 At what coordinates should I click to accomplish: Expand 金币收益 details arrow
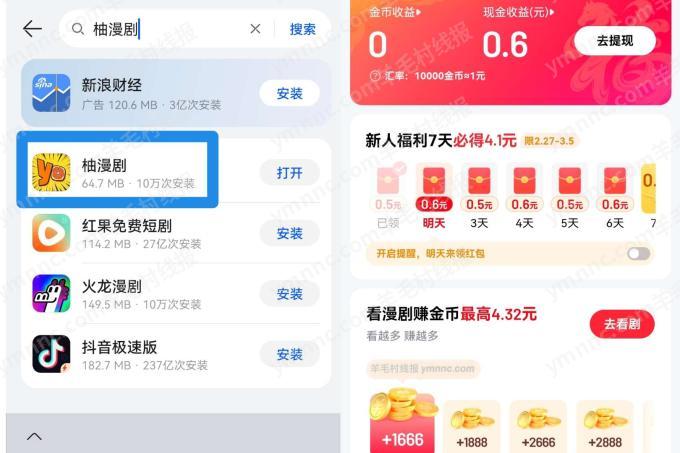point(419,12)
